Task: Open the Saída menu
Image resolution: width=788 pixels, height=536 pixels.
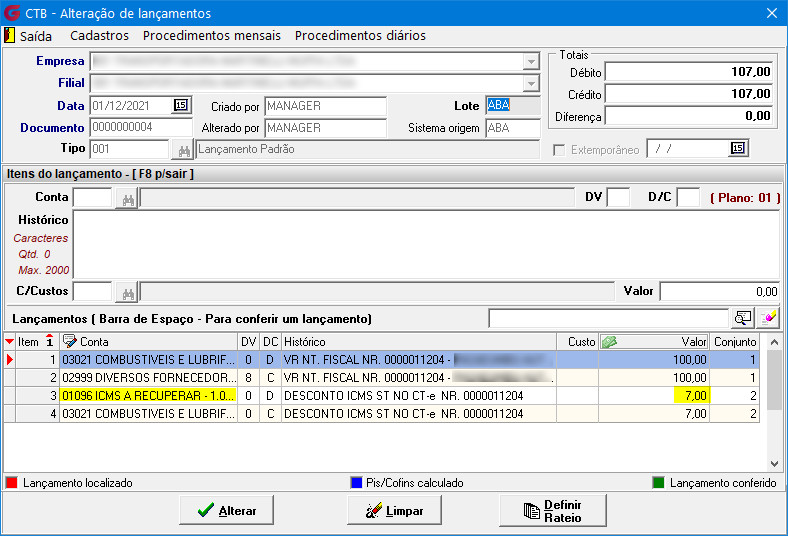Action: click(36, 36)
